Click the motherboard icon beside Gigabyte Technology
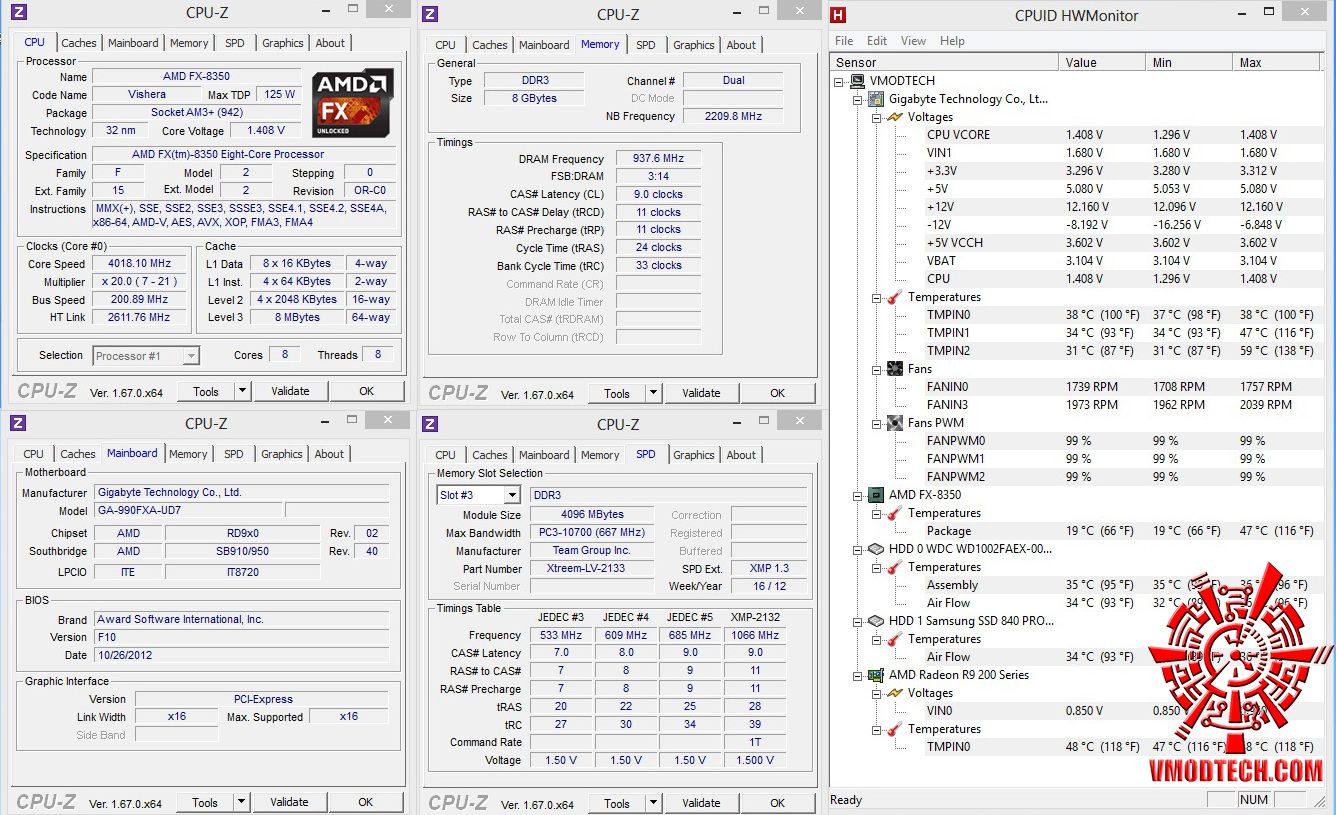 [x=877, y=99]
